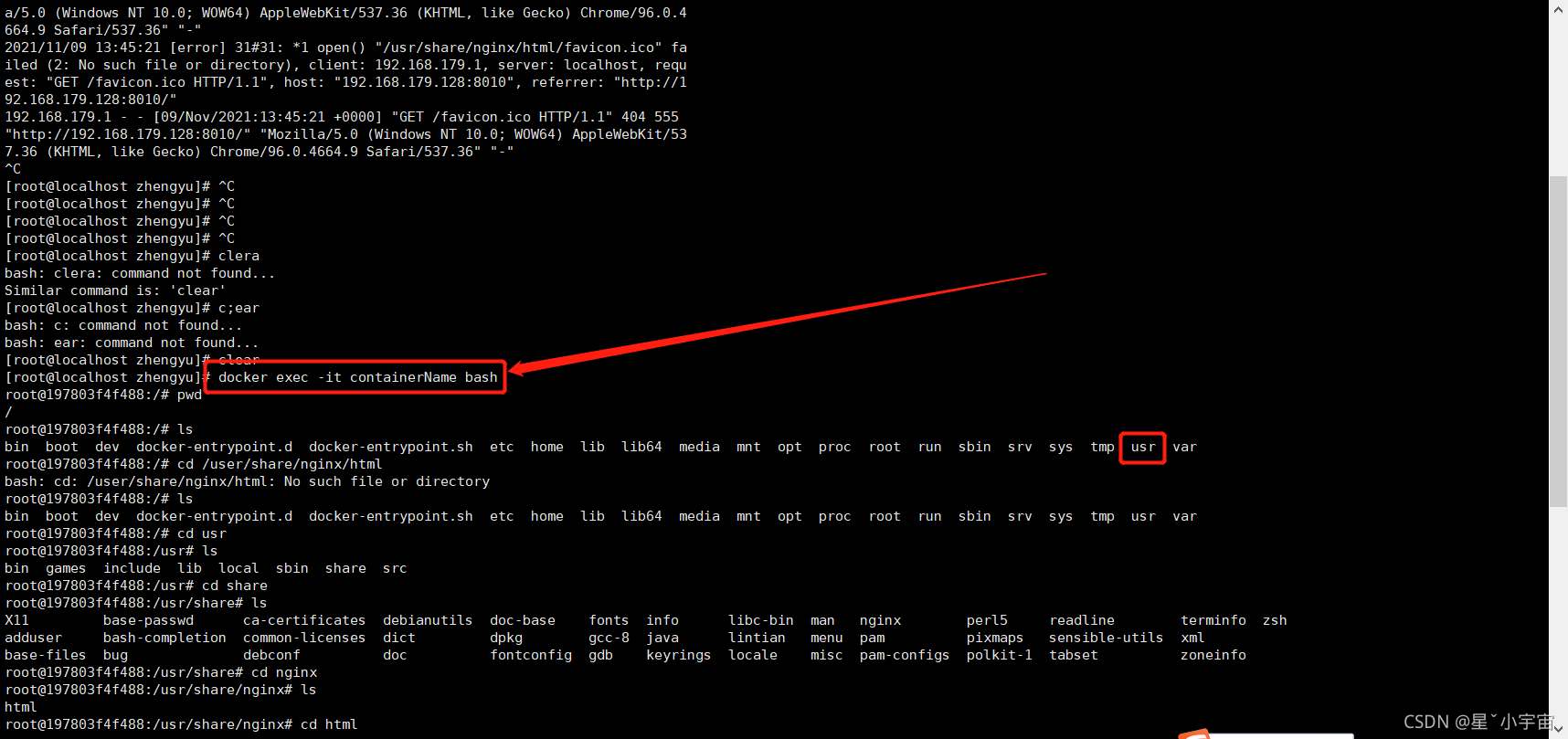The height and width of the screenshot is (739, 1568).
Task: Click 'local' in the usr listing
Action: tap(238, 568)
